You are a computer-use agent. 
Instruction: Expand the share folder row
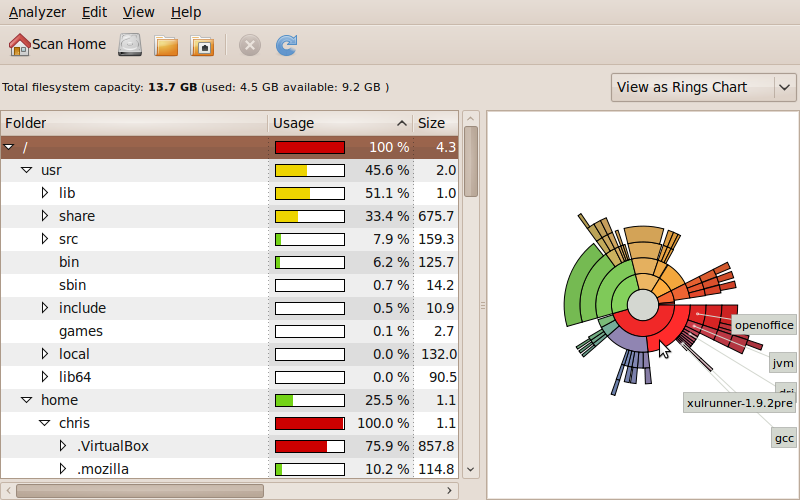pos(45,216)
